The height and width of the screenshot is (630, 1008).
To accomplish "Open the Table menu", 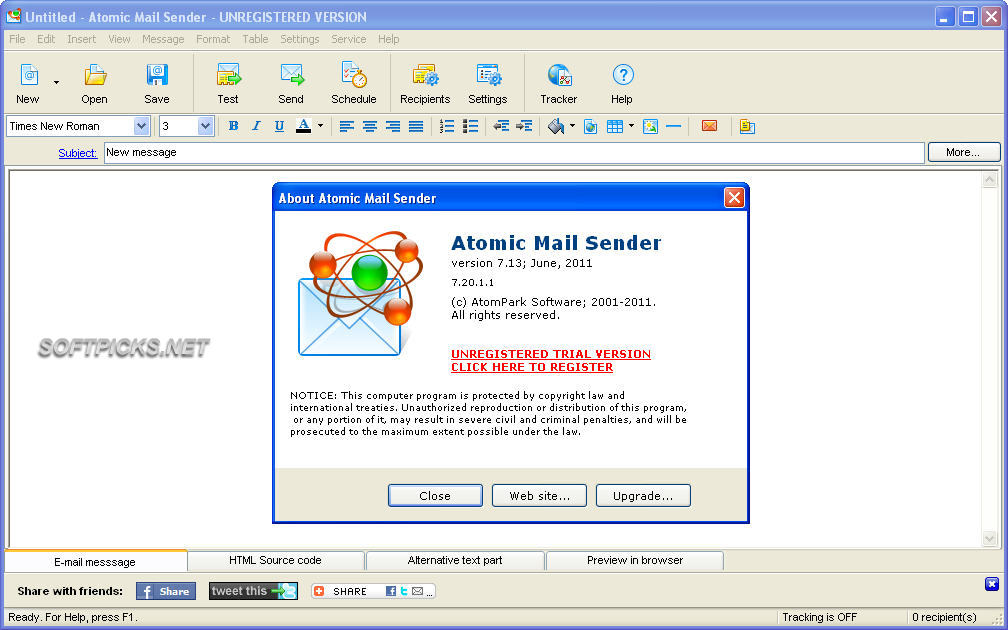I will (x=255, y=39).
